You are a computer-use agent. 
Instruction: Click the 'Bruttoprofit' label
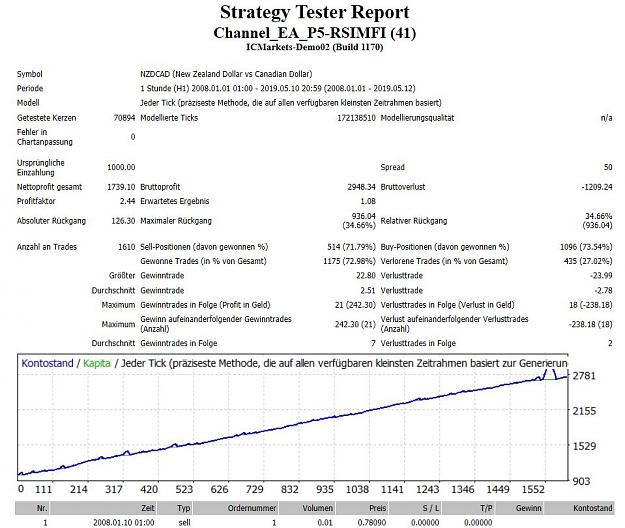point(160,187)
